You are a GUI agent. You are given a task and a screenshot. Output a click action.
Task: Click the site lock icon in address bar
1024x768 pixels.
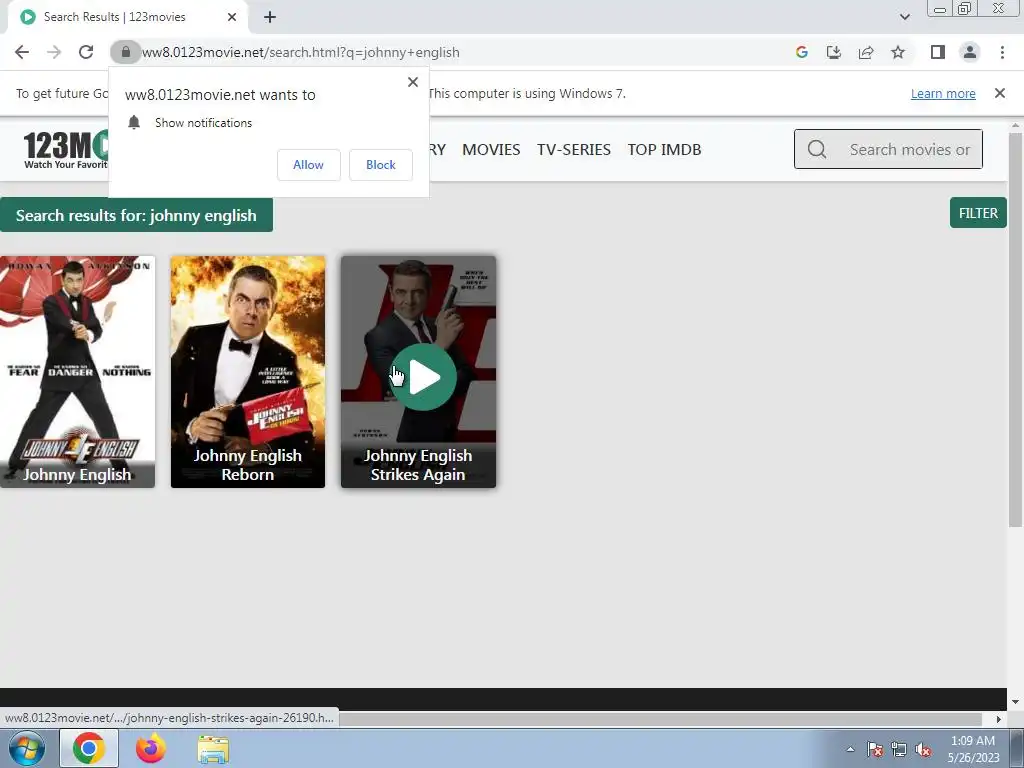tap(125, 52)
